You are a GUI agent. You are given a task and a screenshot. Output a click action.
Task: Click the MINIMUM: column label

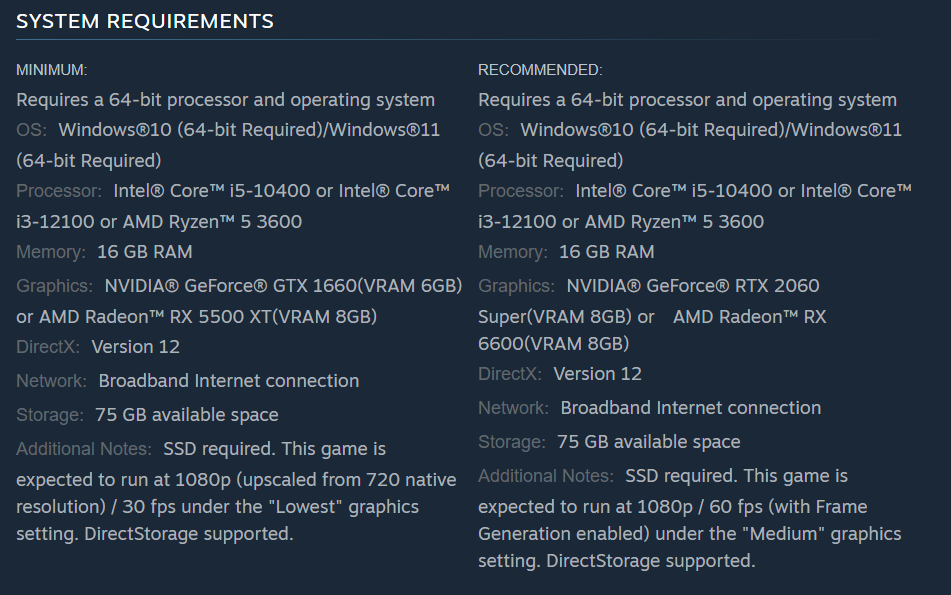point(52,70)
